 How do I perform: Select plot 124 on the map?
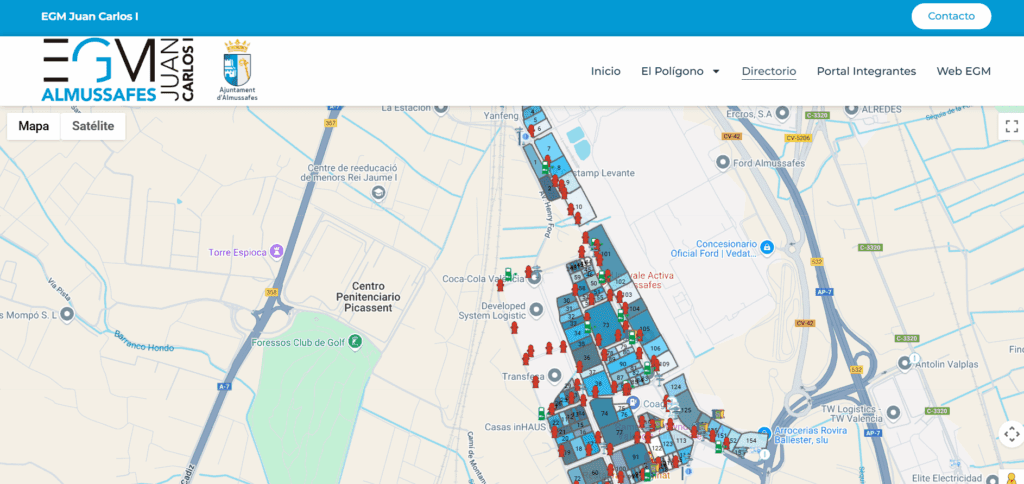(x=677, y=387)
